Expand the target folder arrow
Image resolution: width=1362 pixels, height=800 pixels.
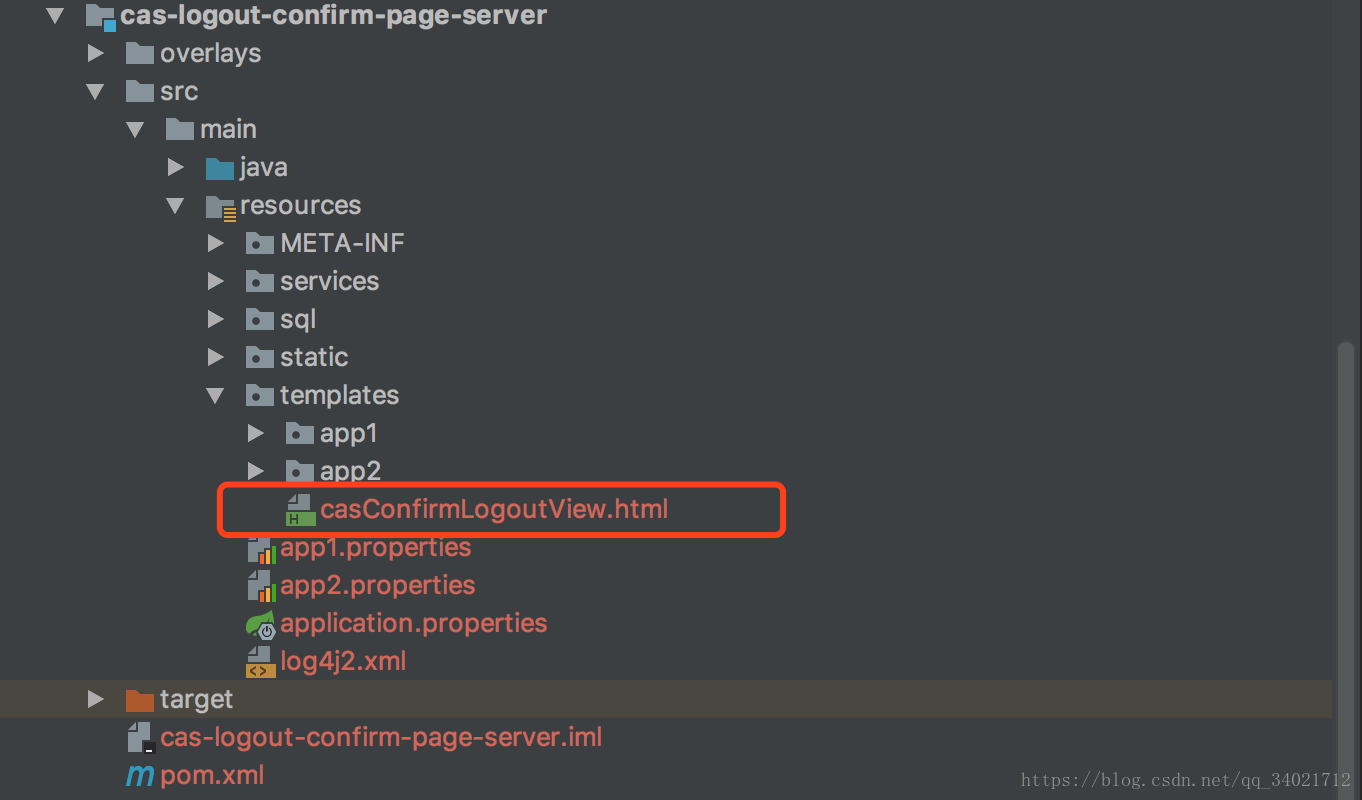pyautogui.click(x=96, y=699)
